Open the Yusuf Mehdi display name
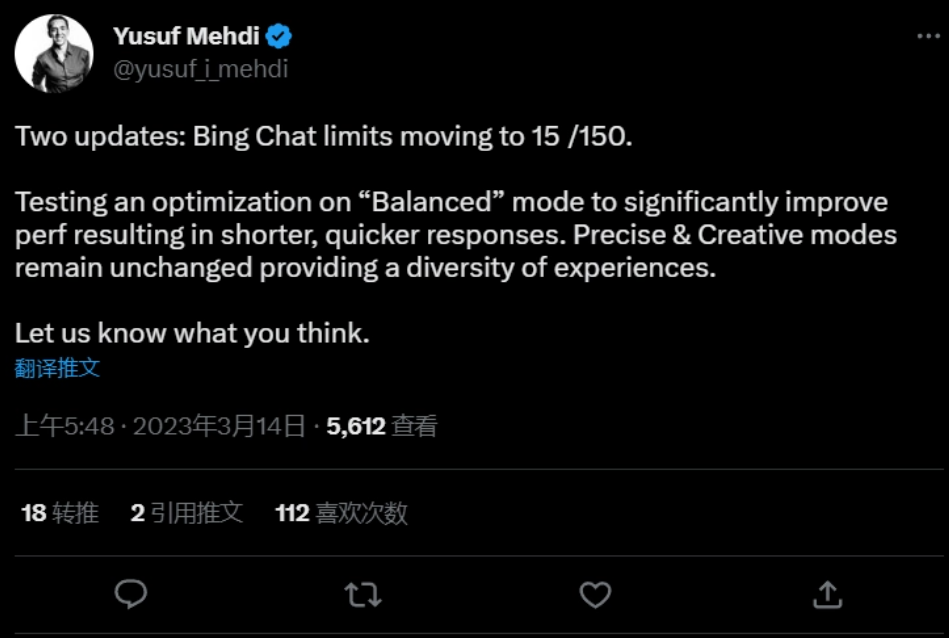The height and width of the screenshot is (640, 949). coord(186,36)
